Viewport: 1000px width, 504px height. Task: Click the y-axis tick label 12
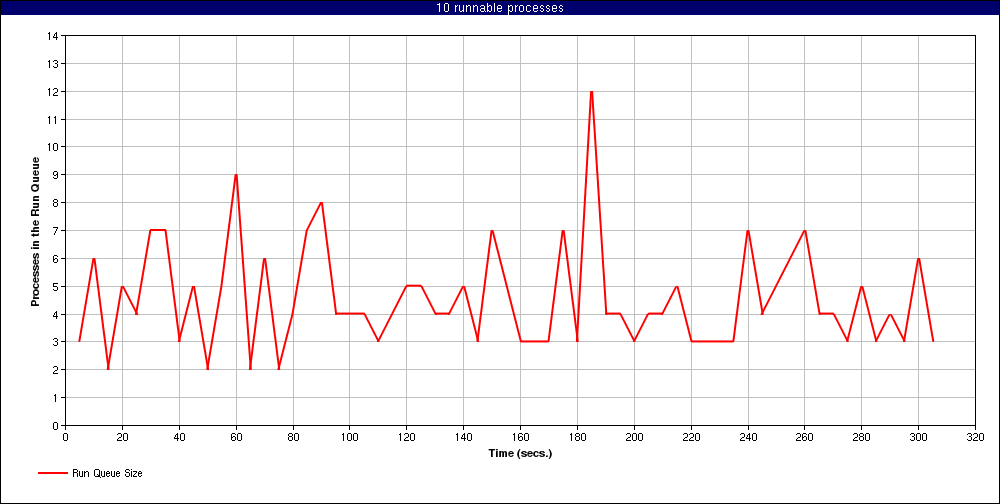coord(53,92)
